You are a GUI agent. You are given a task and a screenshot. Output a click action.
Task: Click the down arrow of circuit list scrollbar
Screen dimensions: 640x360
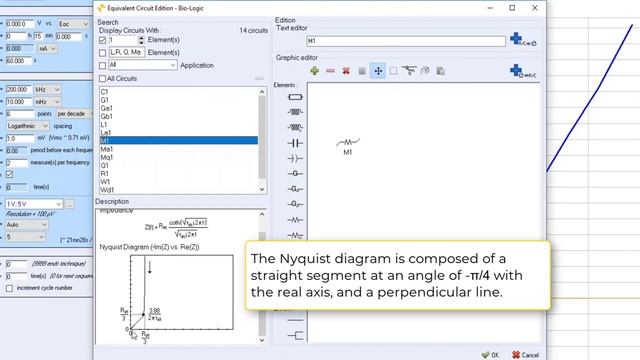[262, 189]
